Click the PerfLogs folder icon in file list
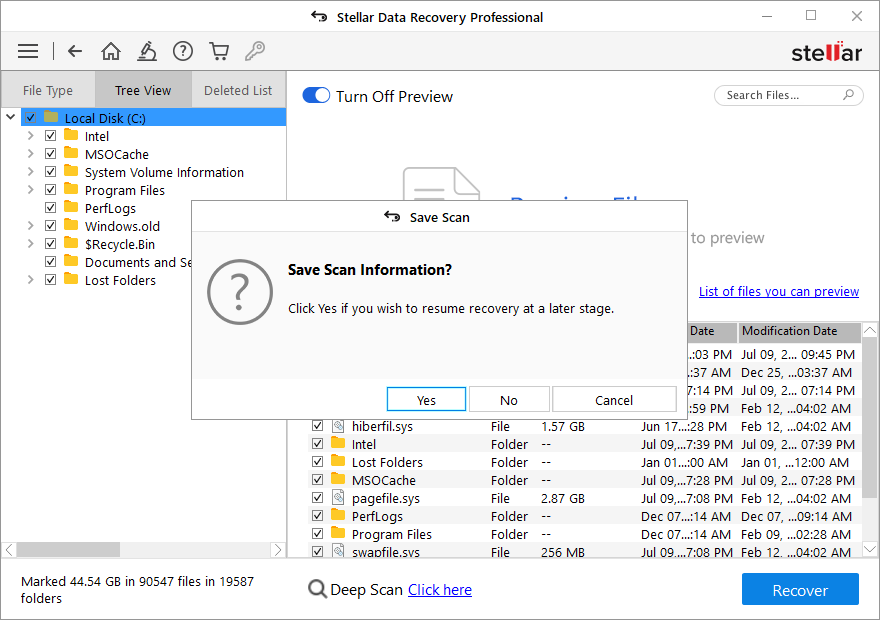Image resolution: width=880 pixels, height=620 pixels. 338,515
